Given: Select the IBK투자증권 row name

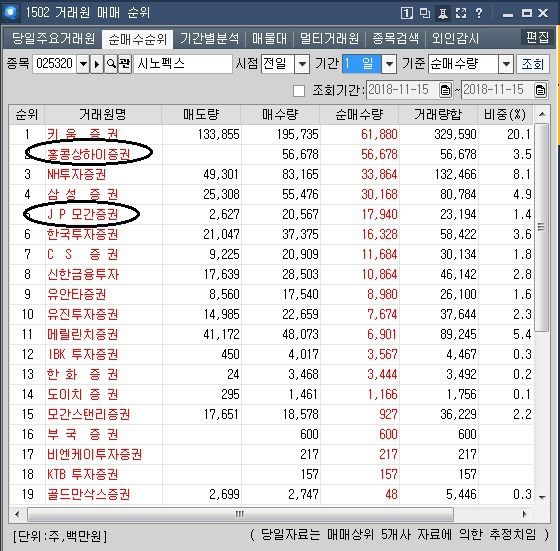Looking at the screenshot, I should coord(82,354).
